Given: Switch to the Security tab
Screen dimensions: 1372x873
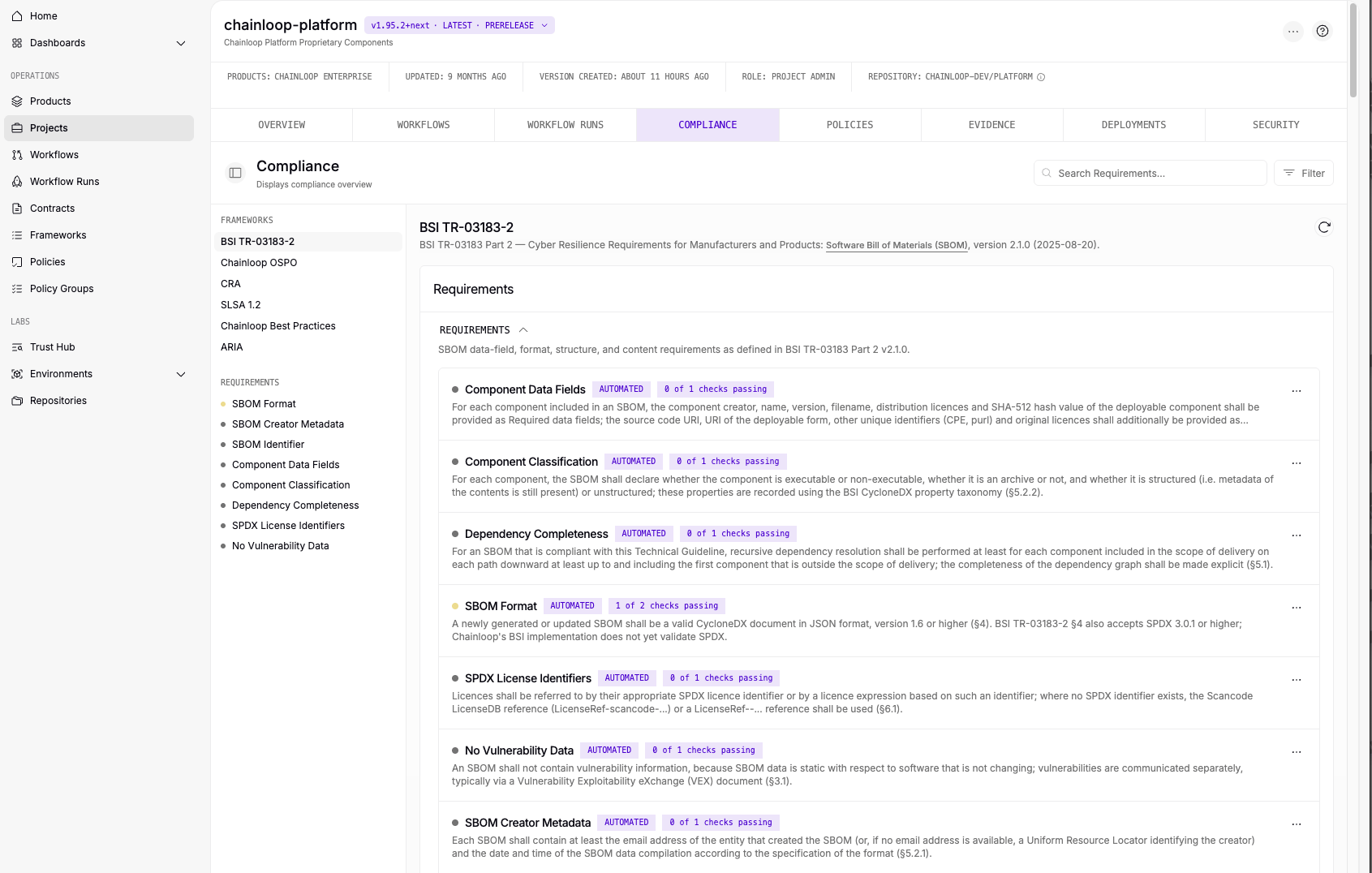Looking at the screenshot, I should [1275, 125].
